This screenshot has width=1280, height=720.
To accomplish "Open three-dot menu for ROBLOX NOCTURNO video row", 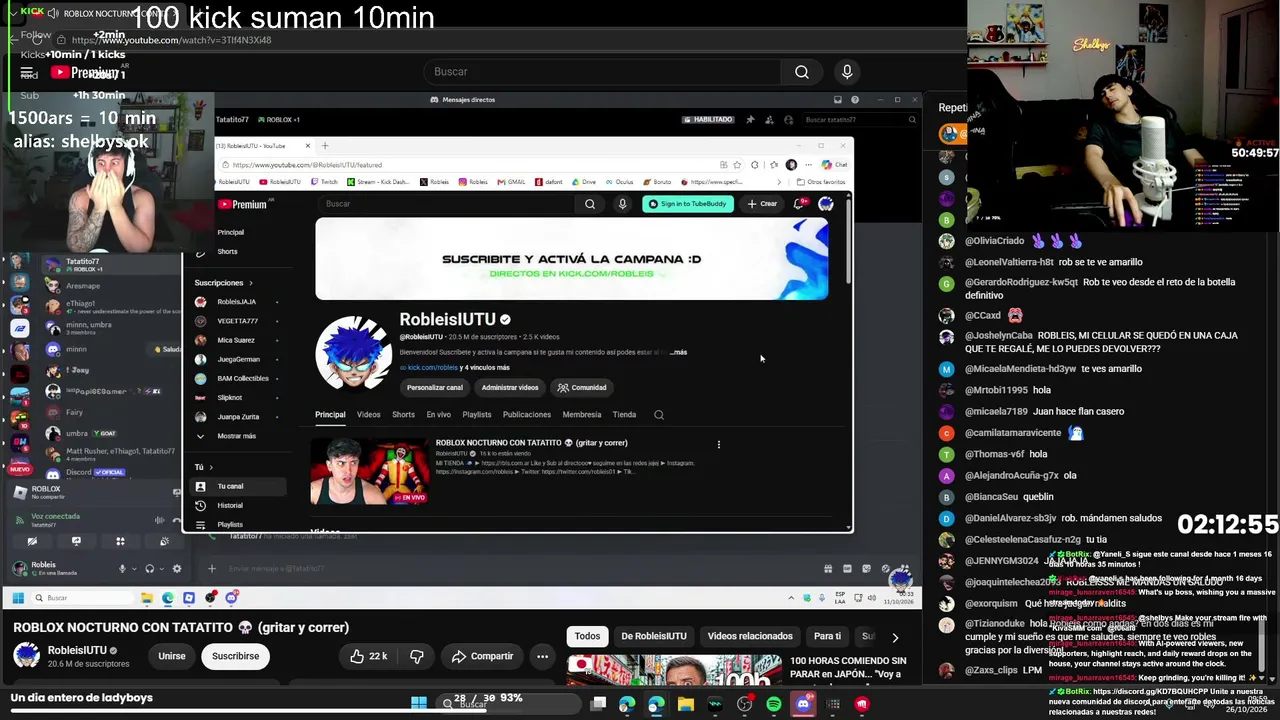I will tap(718, 444).
